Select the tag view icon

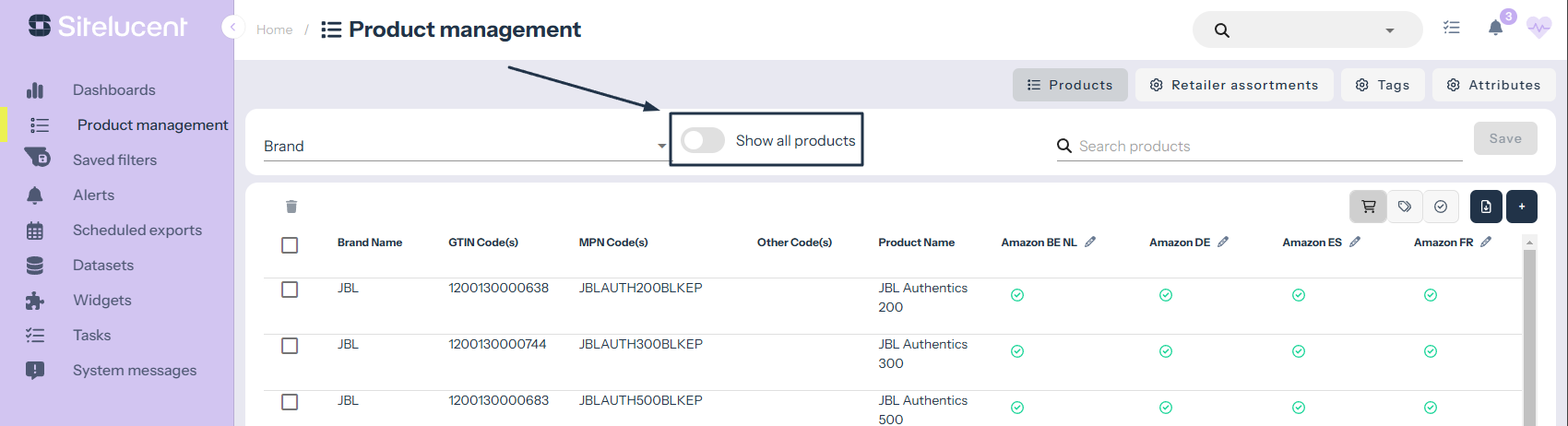(x=1405, y=207)
